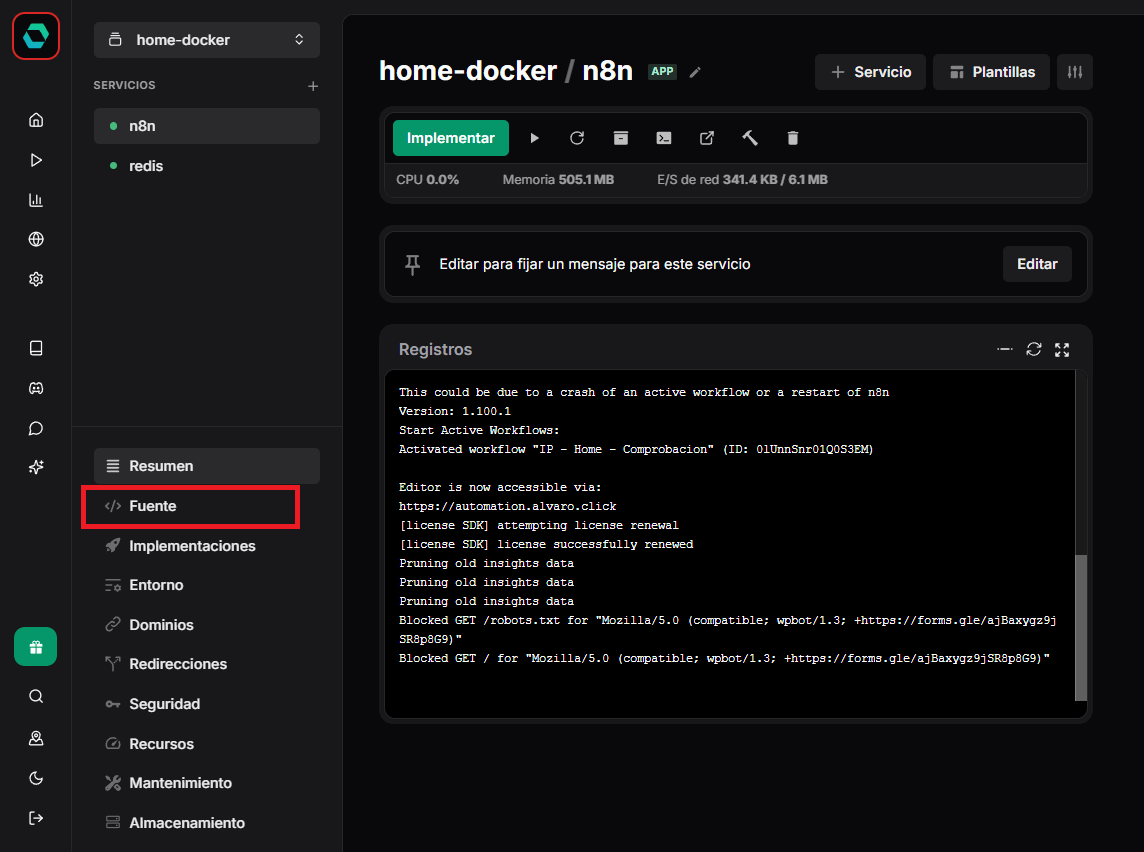
Task: Click the home-docker breadcrumb title
Action: click(468, 71)
